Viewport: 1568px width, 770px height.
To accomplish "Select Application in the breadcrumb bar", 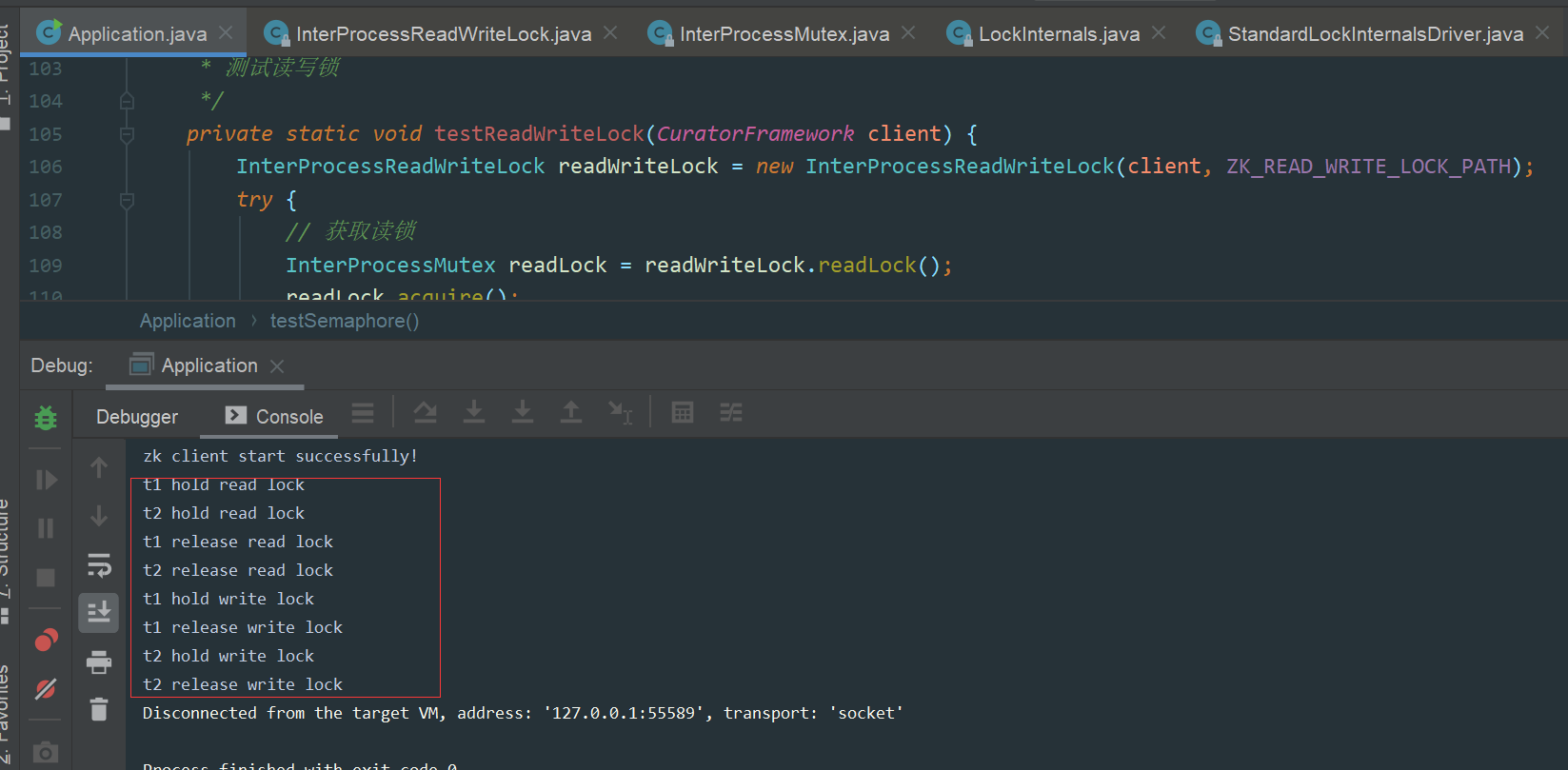I will 188,321.
